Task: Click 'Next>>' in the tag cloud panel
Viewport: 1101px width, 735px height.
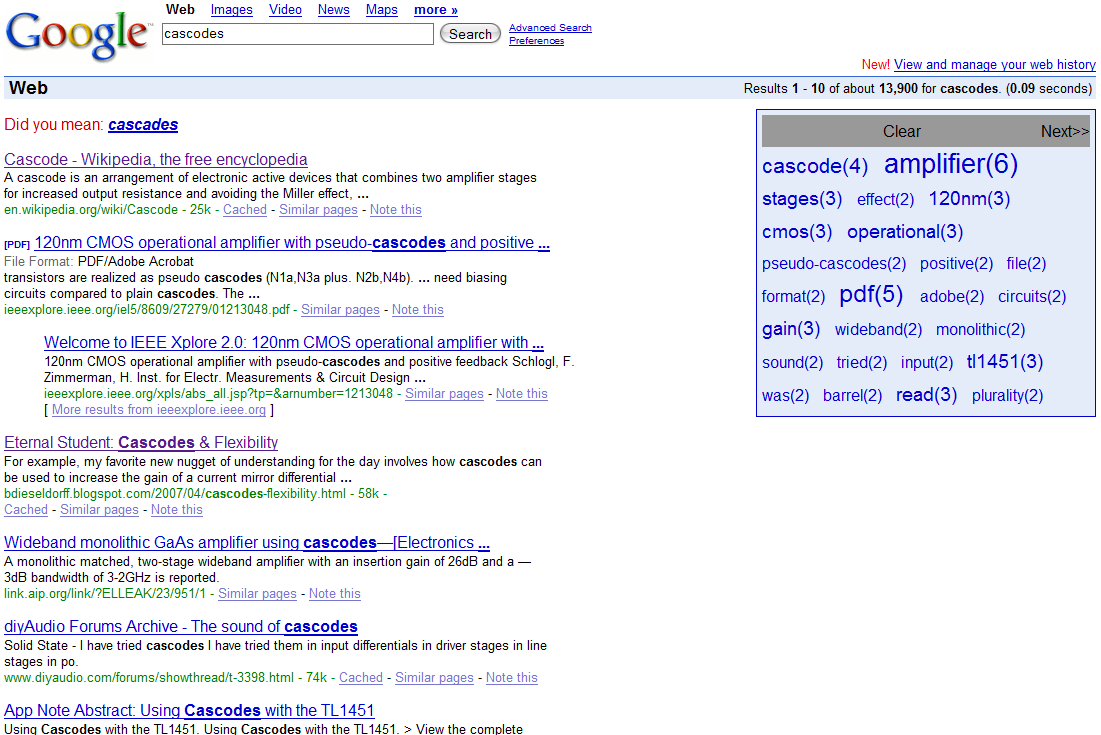Action: tap(1065, 131)
